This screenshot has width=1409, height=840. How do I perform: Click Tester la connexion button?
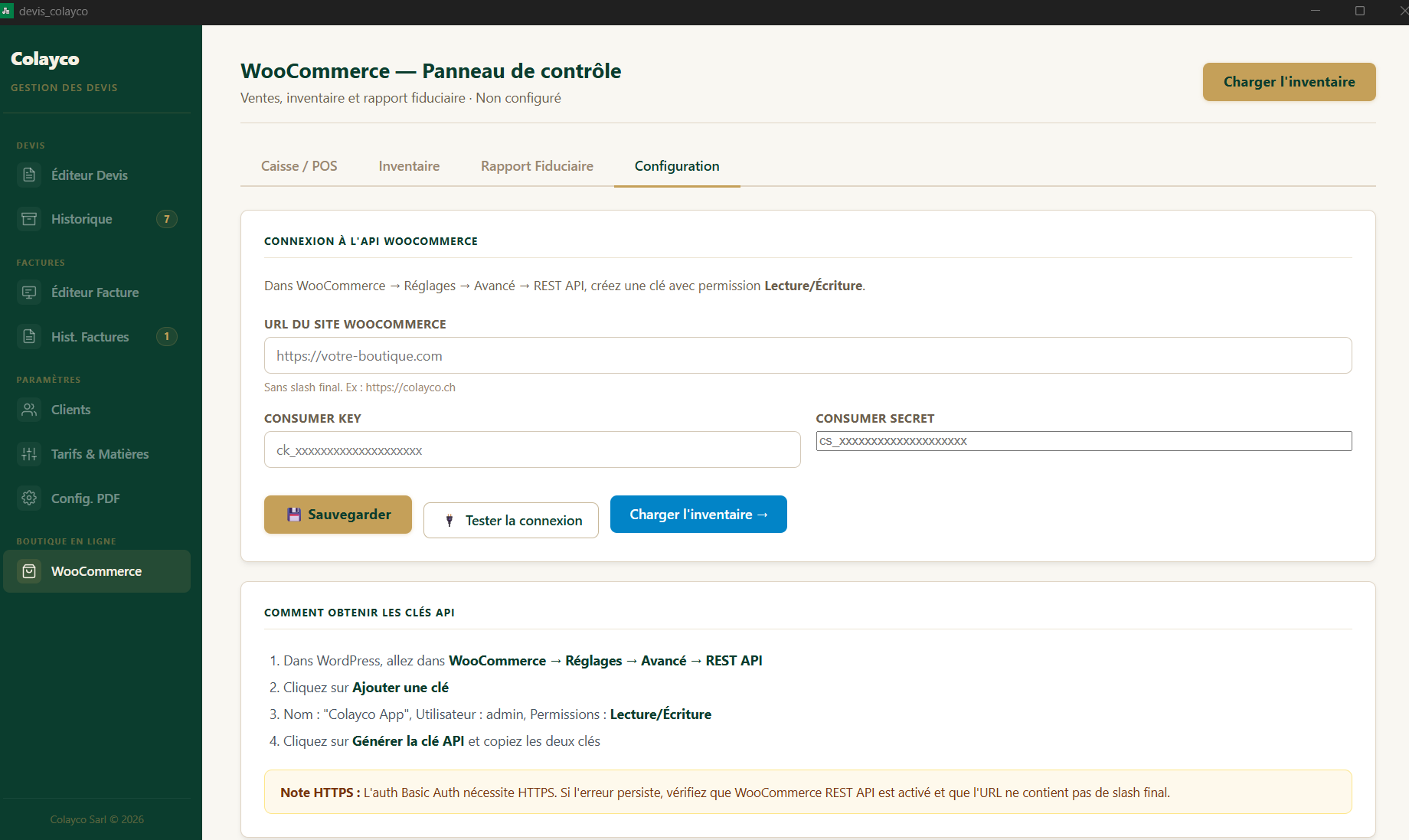pyautogui.click(x=511, y=521)
